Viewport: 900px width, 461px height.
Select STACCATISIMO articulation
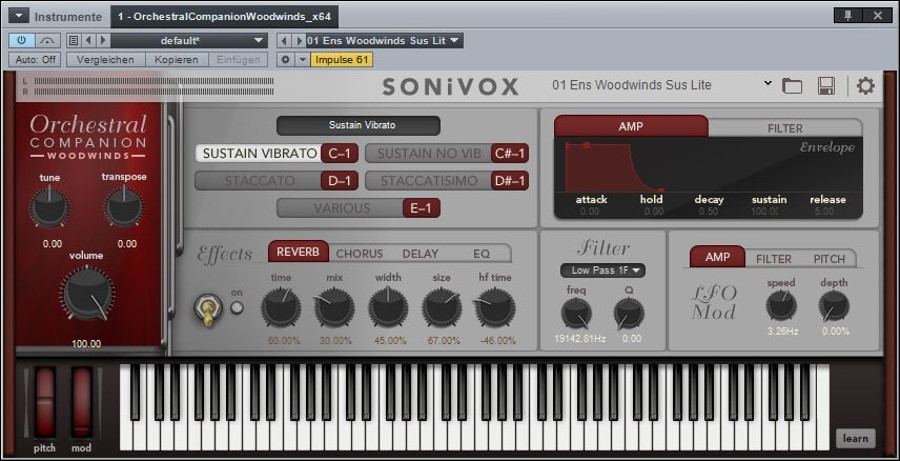click(x=428, y=181)
